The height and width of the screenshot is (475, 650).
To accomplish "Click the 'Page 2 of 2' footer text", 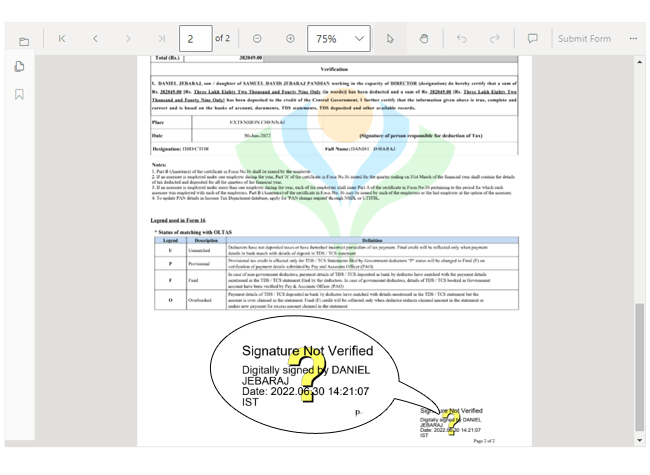I will point(484,441).
